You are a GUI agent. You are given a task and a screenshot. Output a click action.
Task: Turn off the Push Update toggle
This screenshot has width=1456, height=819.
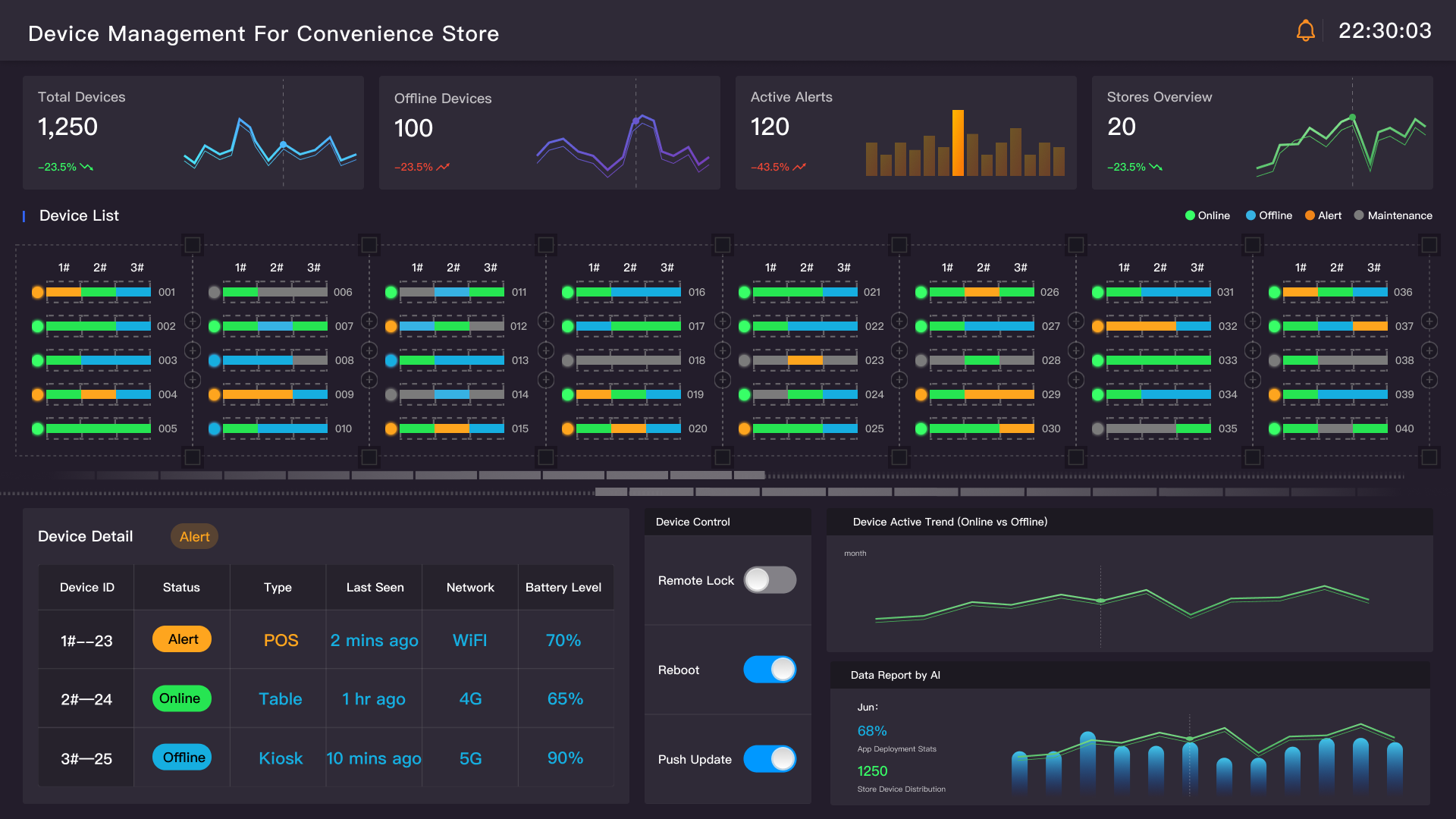point(770,759)
